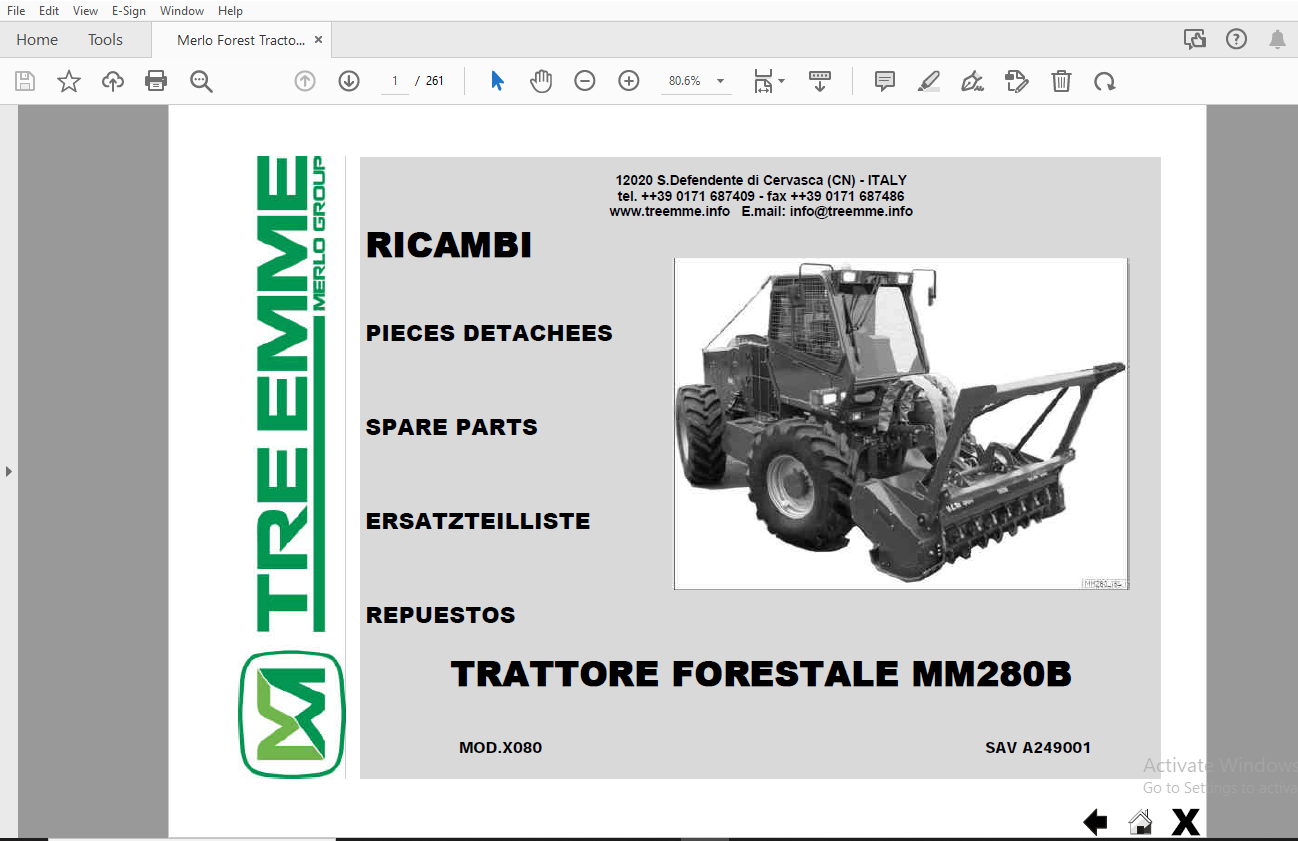Screen dimensions: 1298x841
Task: Click the MOD.X080 text
Action: click(500, 748)
